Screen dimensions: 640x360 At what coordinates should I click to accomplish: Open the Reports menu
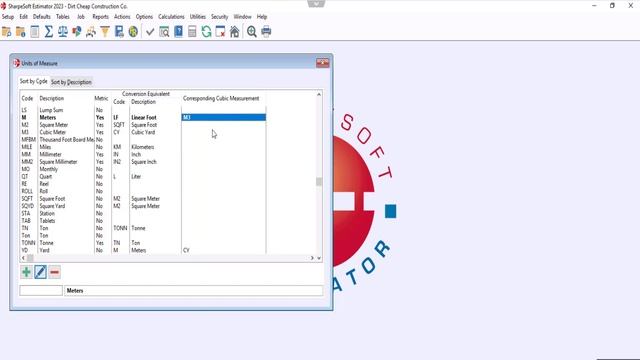pos(100,17)
